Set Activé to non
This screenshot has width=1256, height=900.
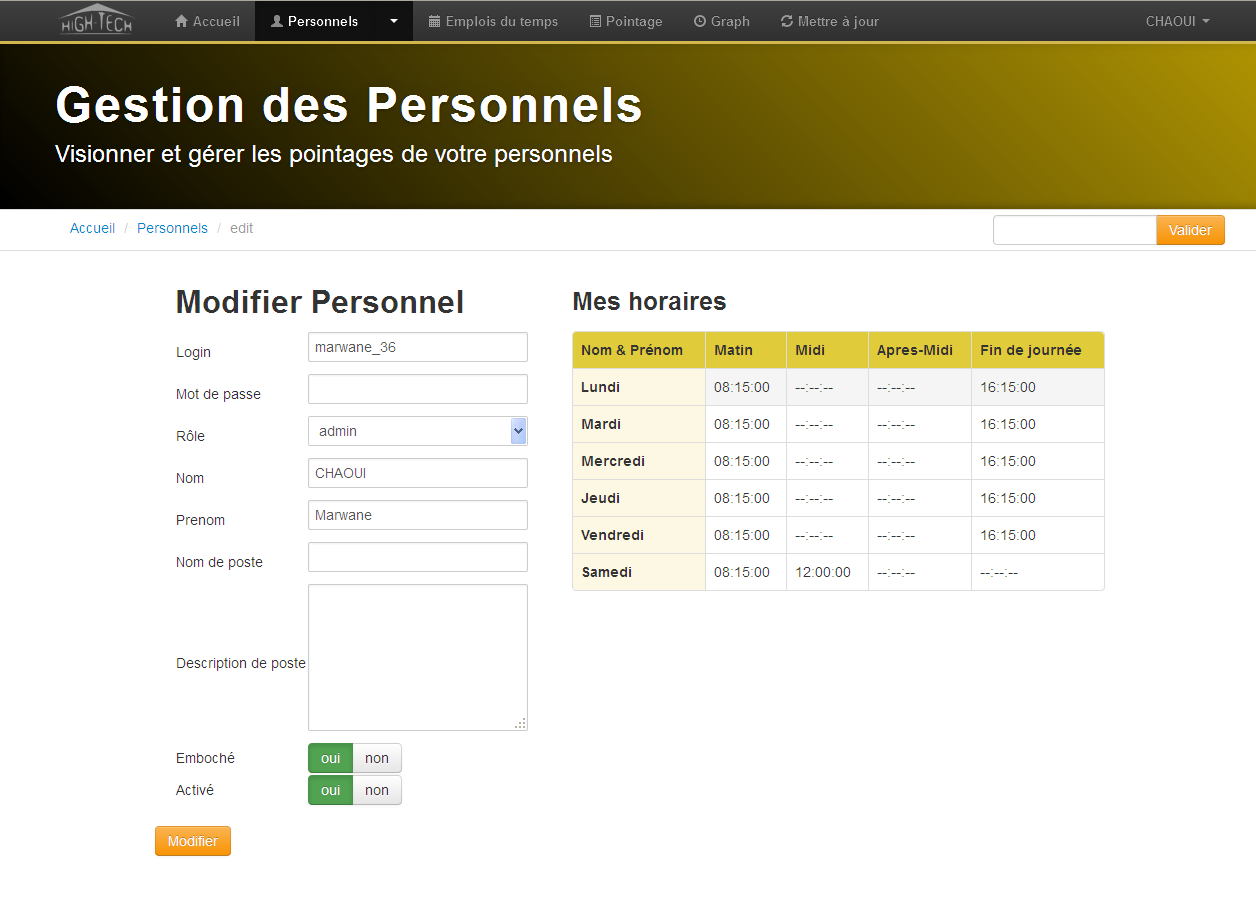click(x=377, y=790)
